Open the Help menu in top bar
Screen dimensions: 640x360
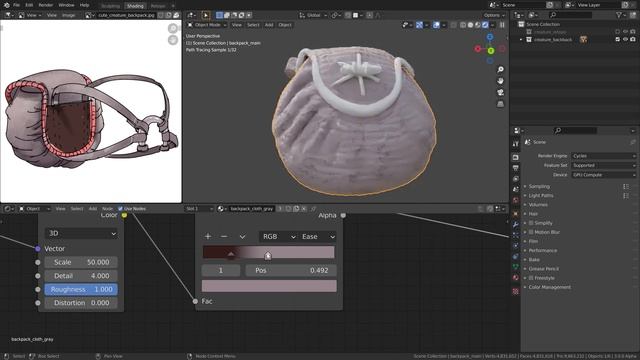pos(84,5)
